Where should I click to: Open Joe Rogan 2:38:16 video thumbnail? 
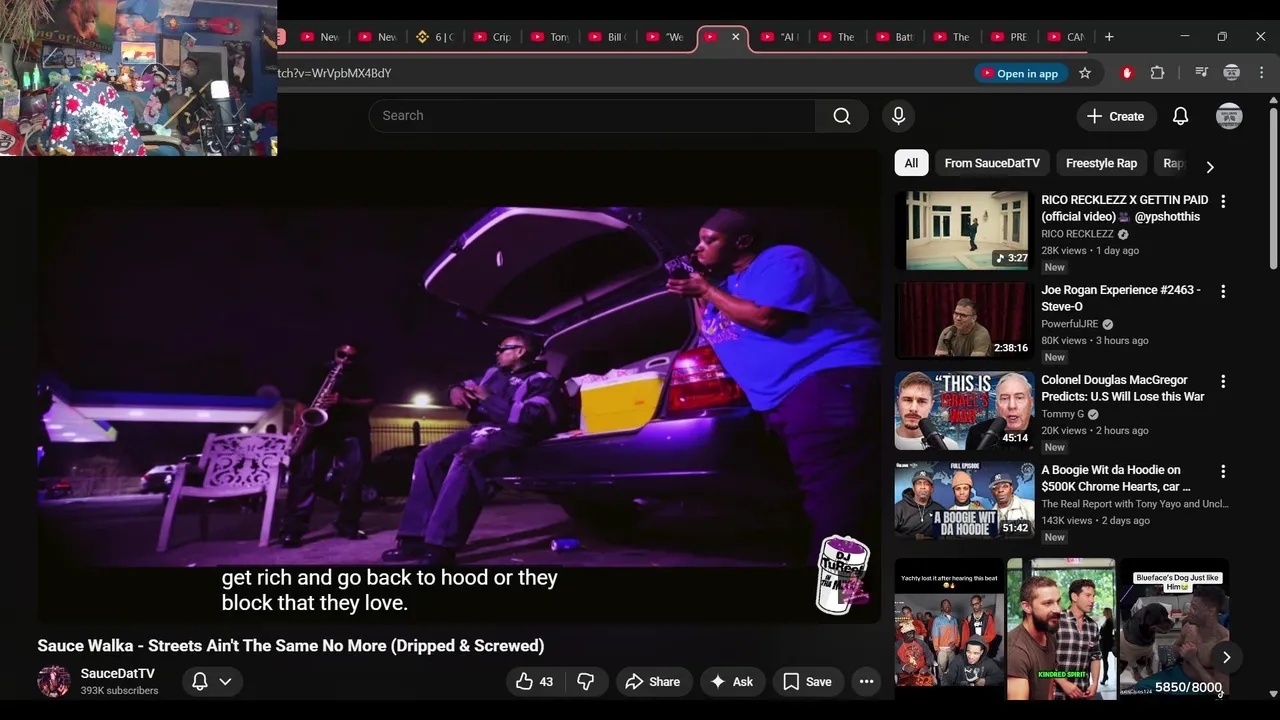point(964,320)
